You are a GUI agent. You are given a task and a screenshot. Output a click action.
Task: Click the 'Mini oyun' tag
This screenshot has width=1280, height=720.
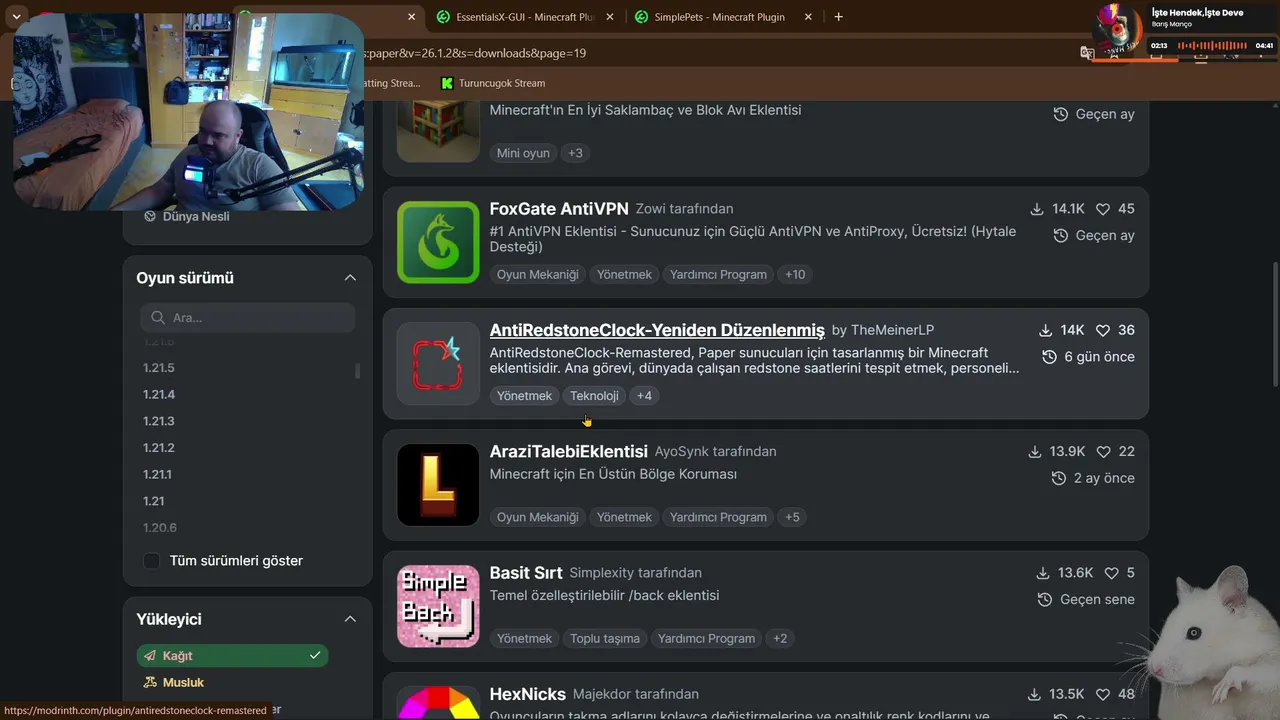[x=523, y=153]
